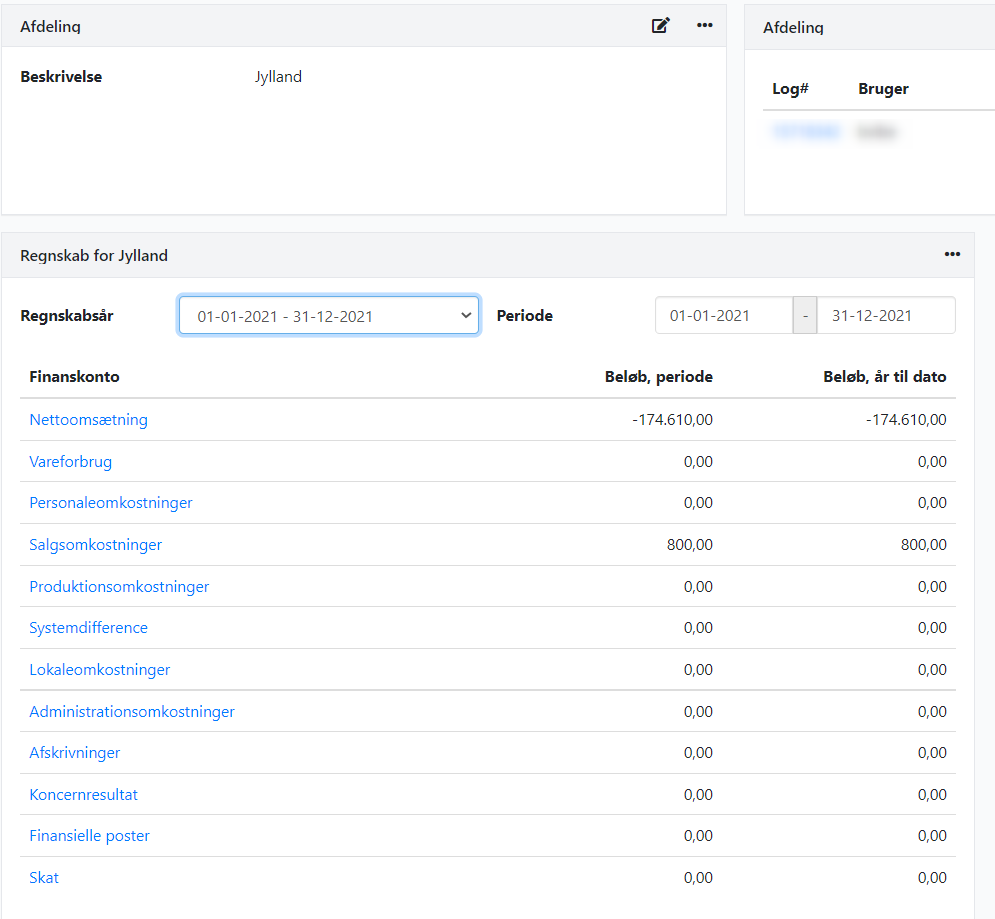
Task: Click the Produktionsomkostninger link
Action: pyautogui.click(x=119, y=587)
